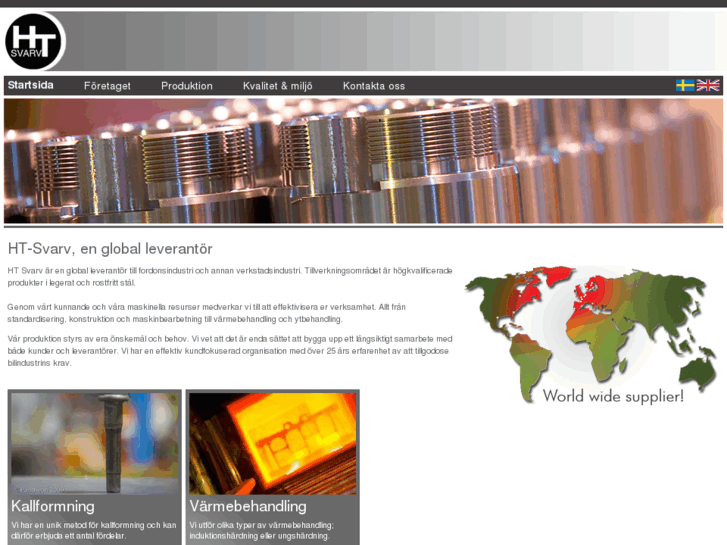Viewport: 727px width, 545px height.
Task: Open the Värmebehandling furnace photo
Action: 273,443
